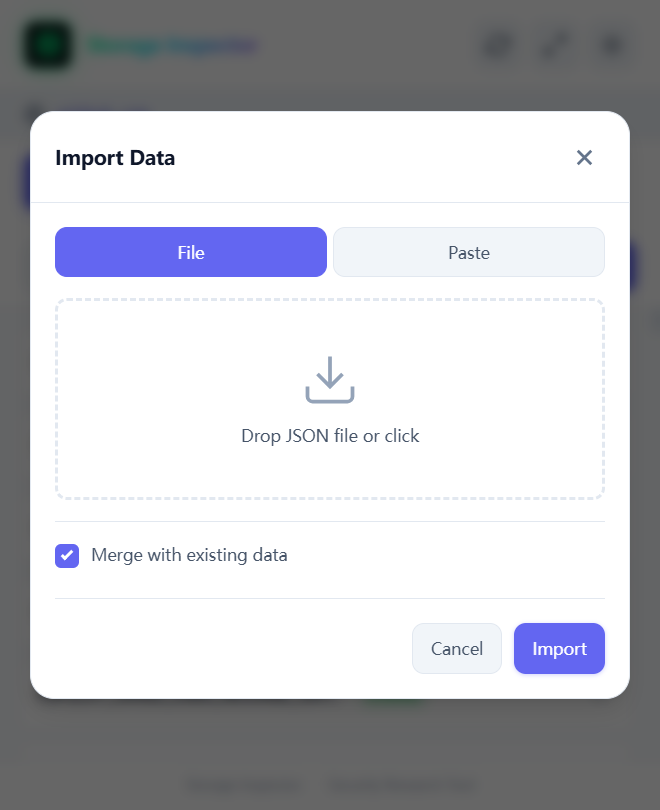Image resolution: width=660 pixels, height=810 pixels.
Task: Click the "Import Data" dialog title
Action: point(115,158)
